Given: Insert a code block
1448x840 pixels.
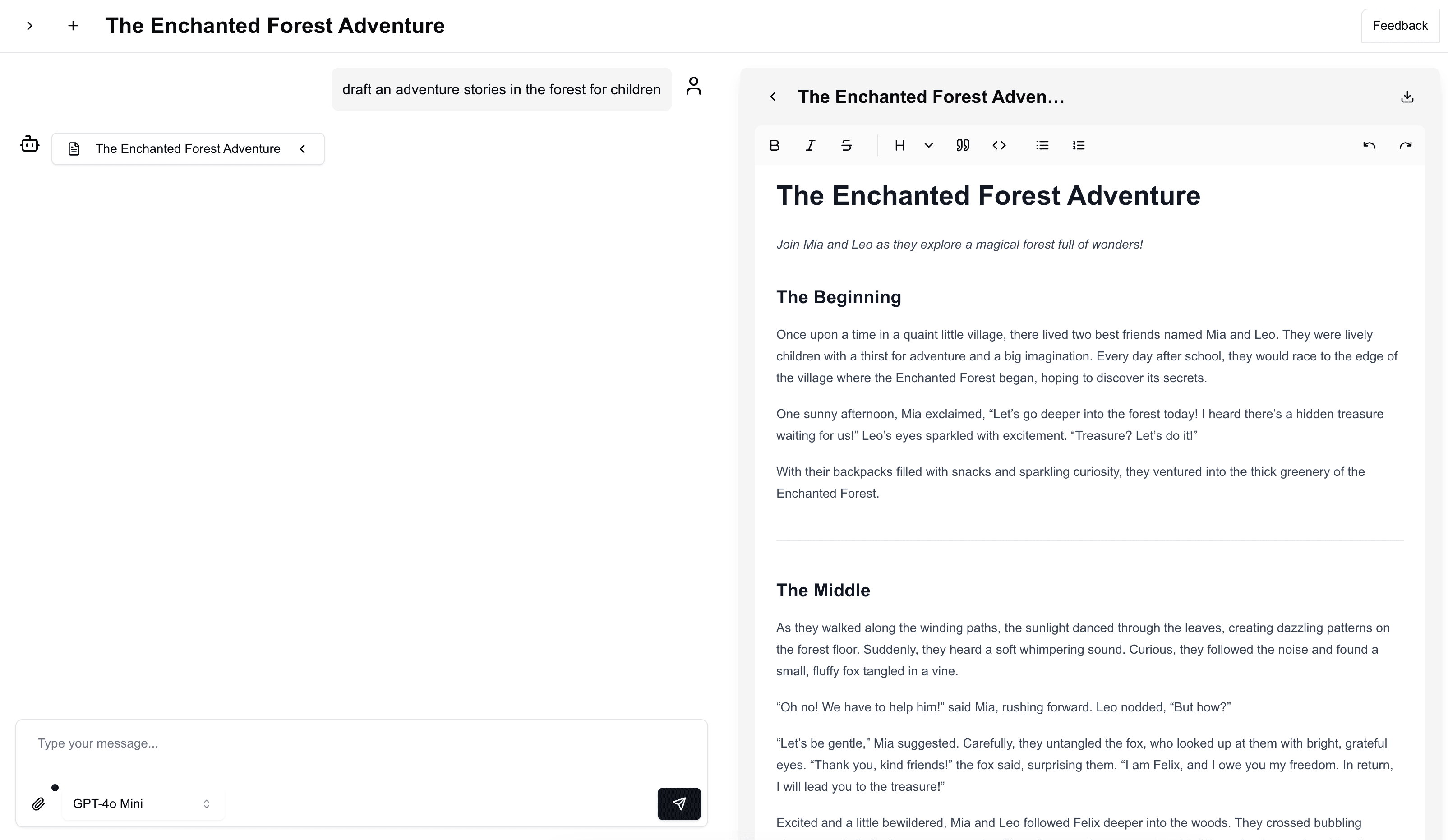Looking at the screenshot, I should point(999,145).
